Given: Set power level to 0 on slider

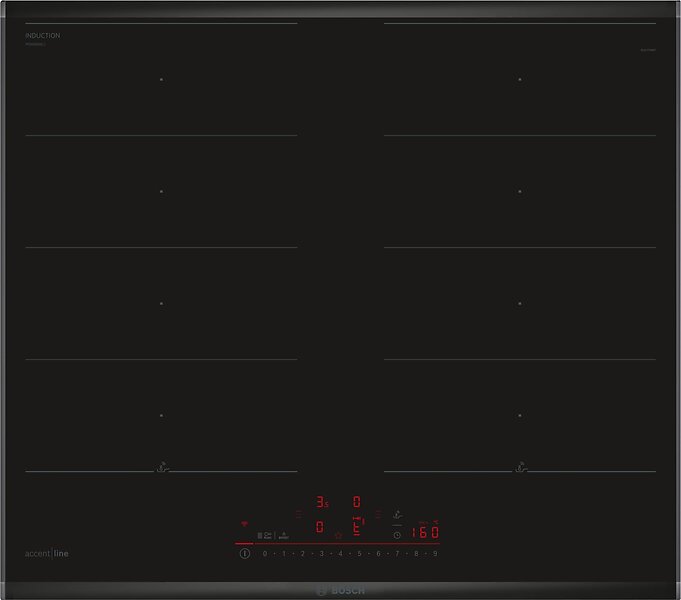Looking at the screenshot, I should pyautogui.click(x=264, y=553).
